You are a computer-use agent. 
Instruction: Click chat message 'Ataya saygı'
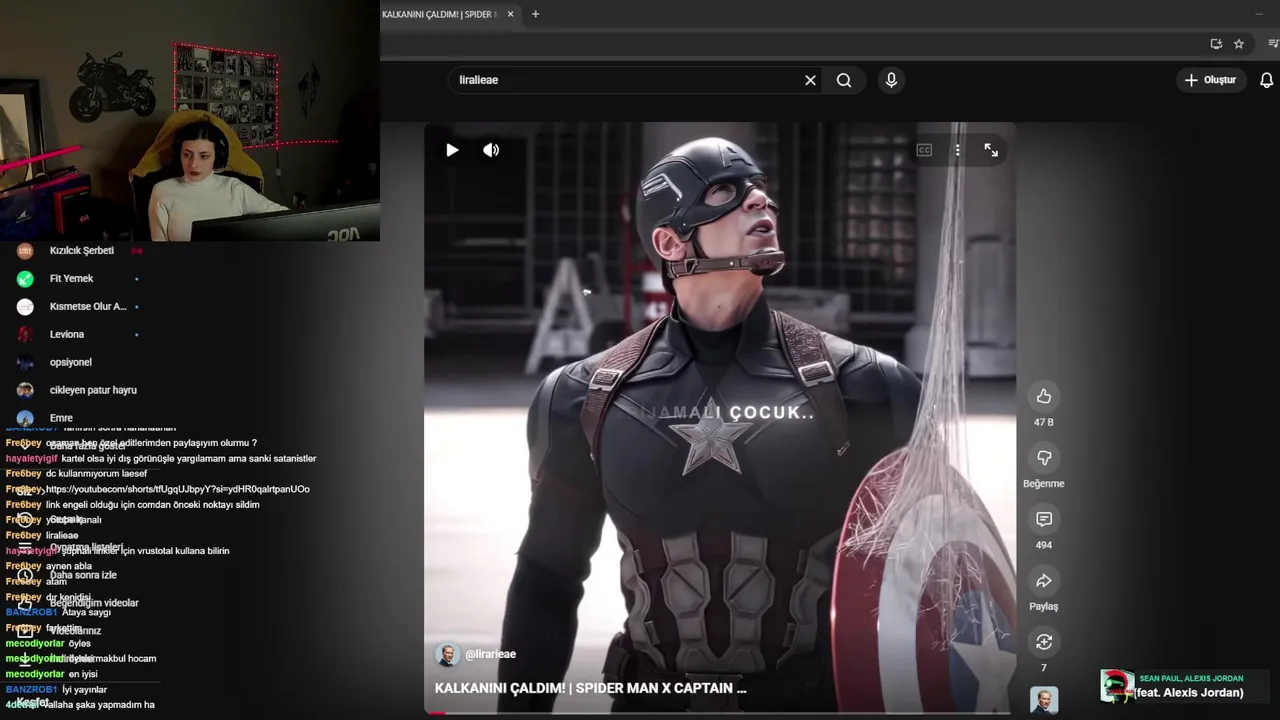86,612
